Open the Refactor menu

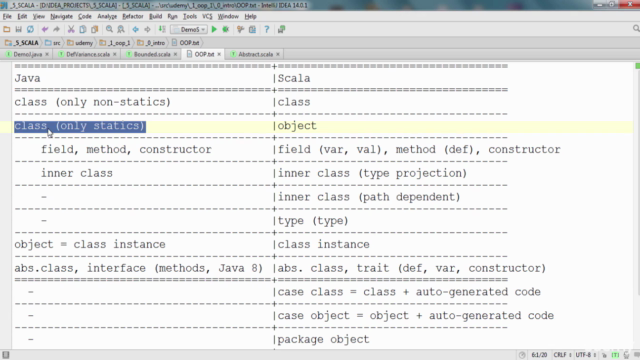(x=133, y=16)
